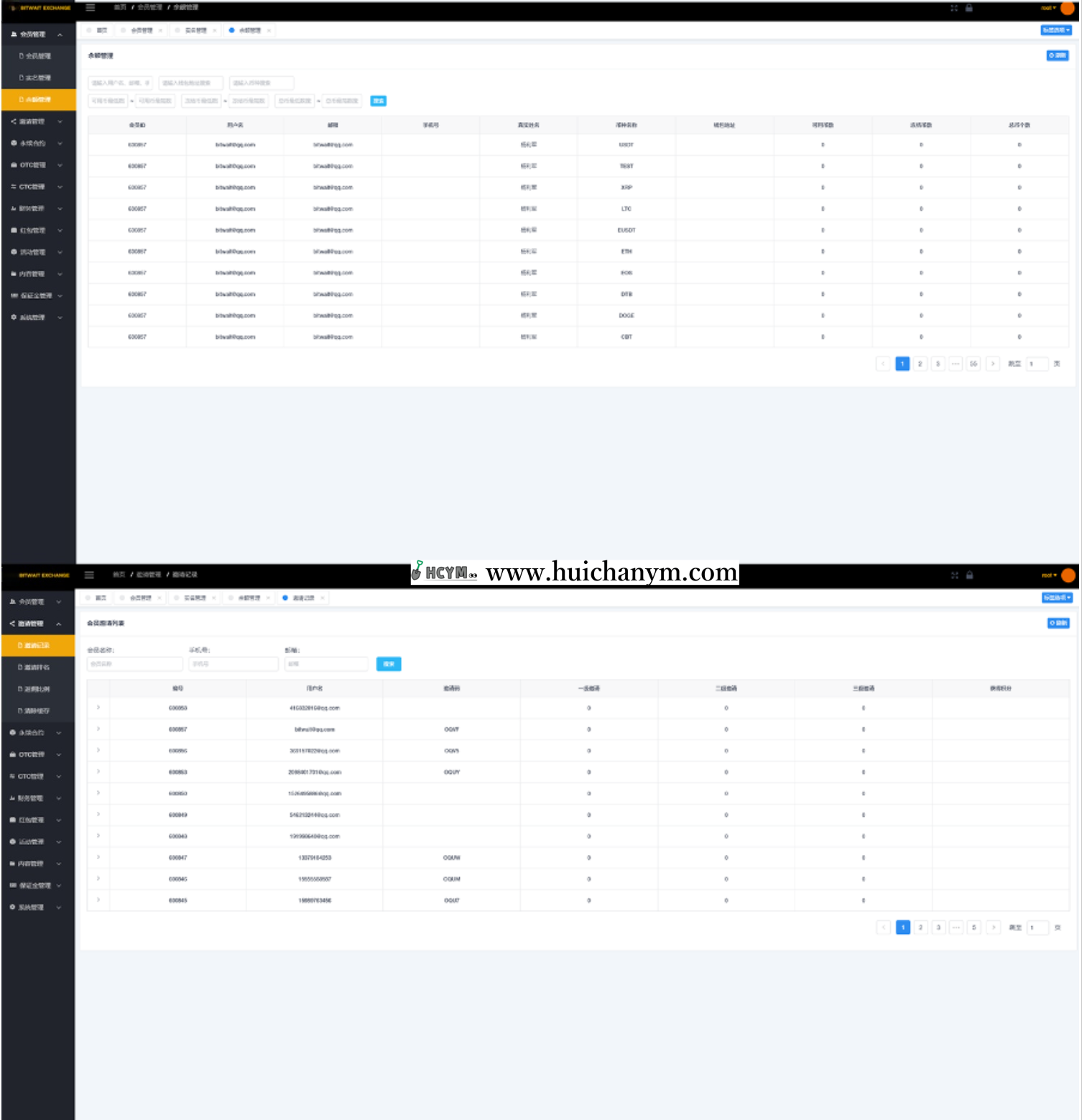Click the 刷新 refresh button
Viewport: 1082px width, 1120px height.
(1056, 55)
